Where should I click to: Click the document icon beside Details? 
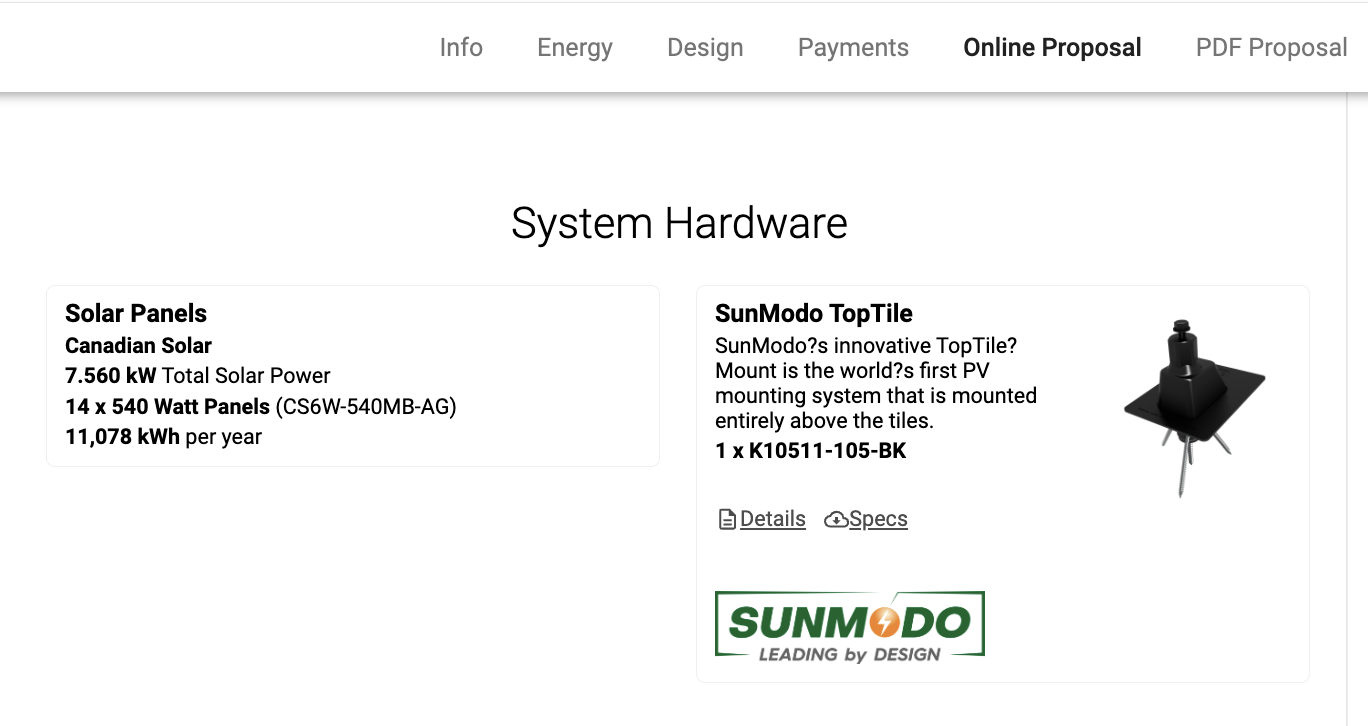725,518
